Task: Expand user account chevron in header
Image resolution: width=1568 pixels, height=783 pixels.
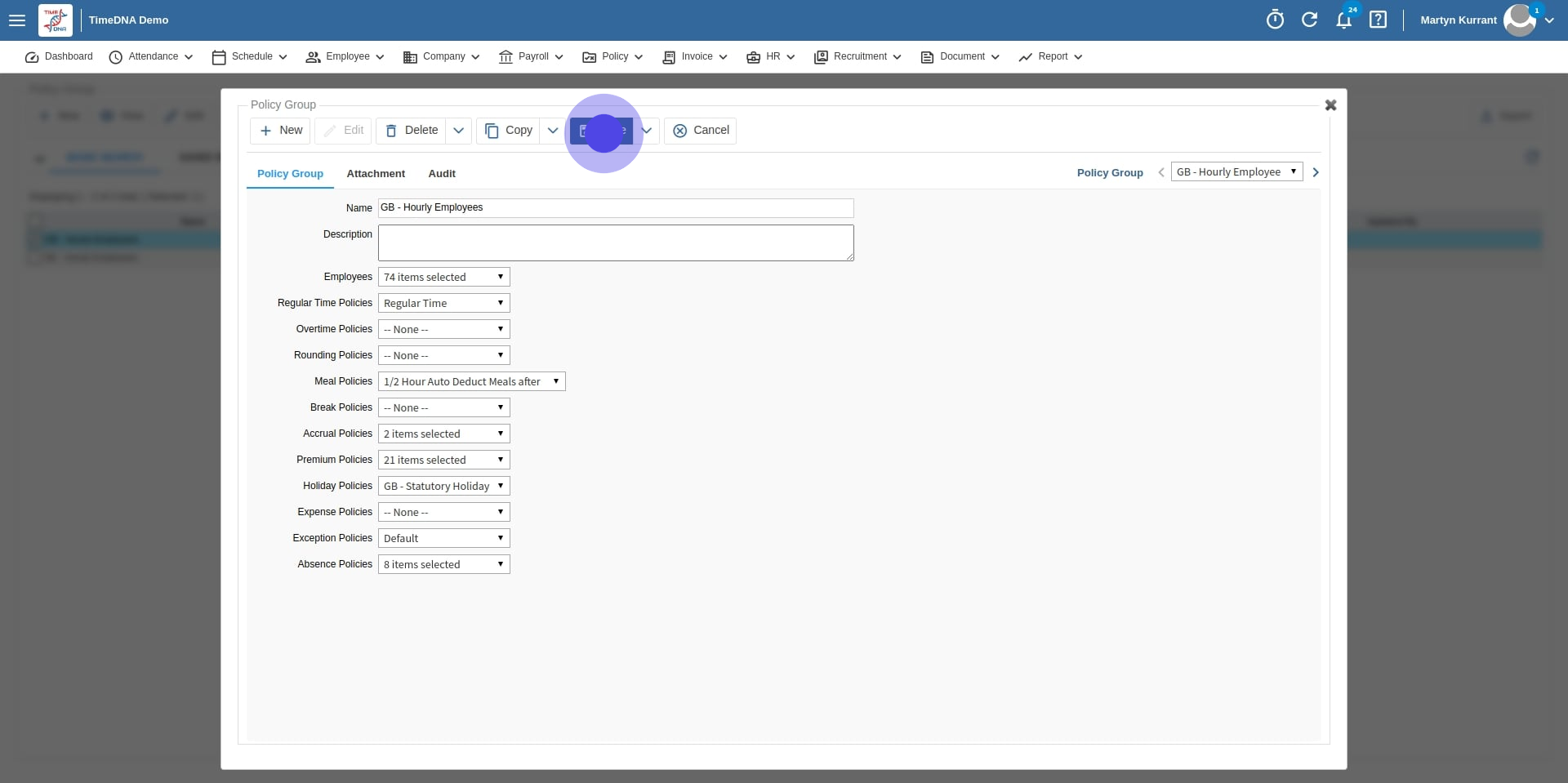Action: pyautogui.click(x=1549, y=20)
